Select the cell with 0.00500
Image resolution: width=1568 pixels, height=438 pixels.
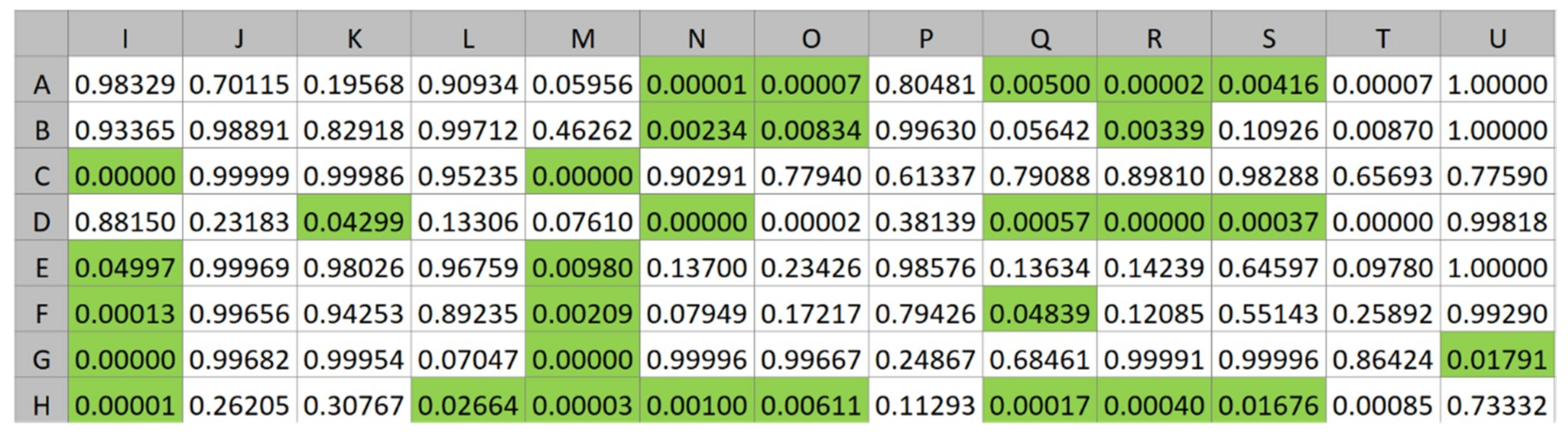pos(1040,84)
